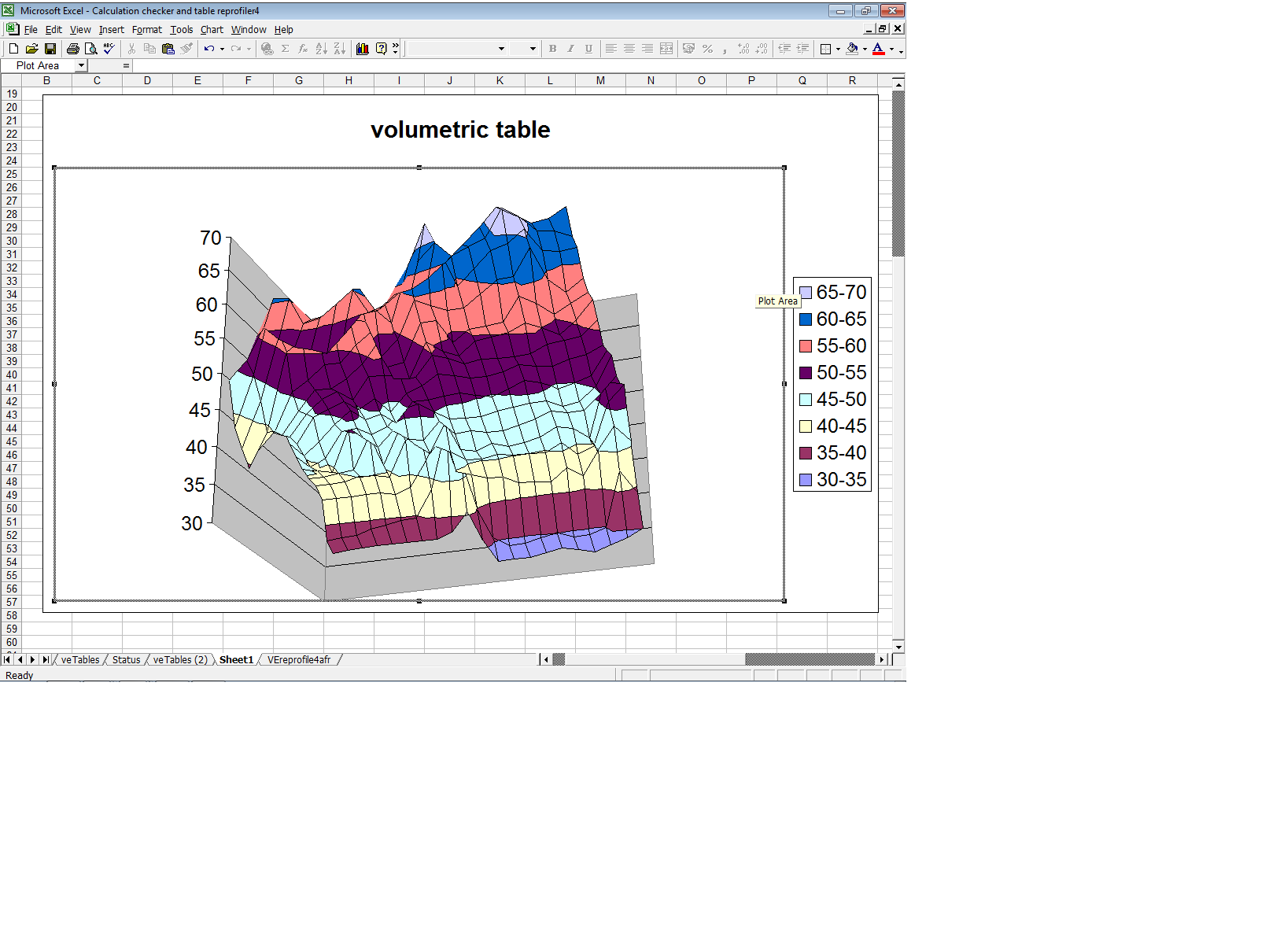Click column header K
The image size is (1269, 952).
[x=500, y=81]
